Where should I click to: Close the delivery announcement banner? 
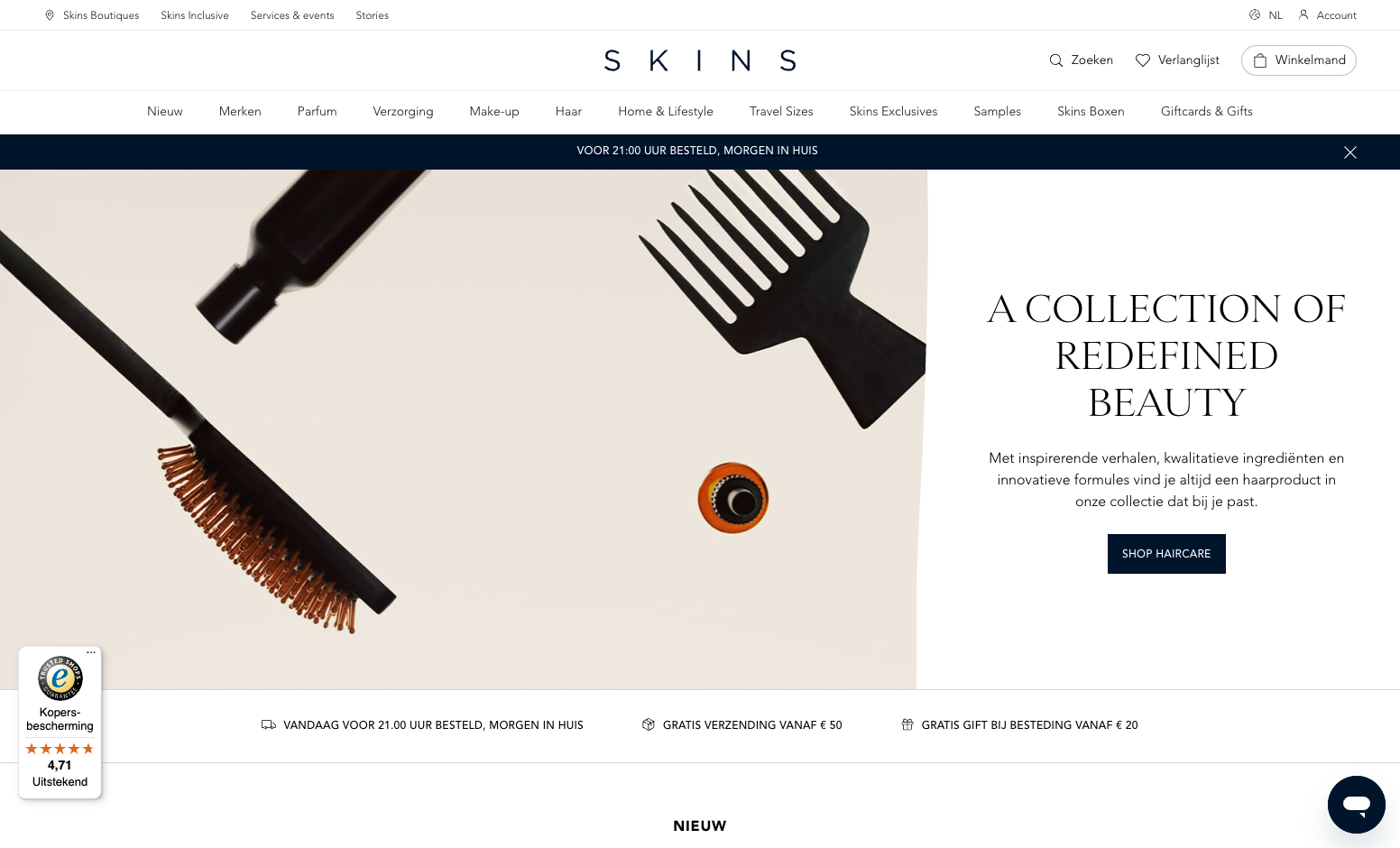click(x=1349, y=152)
